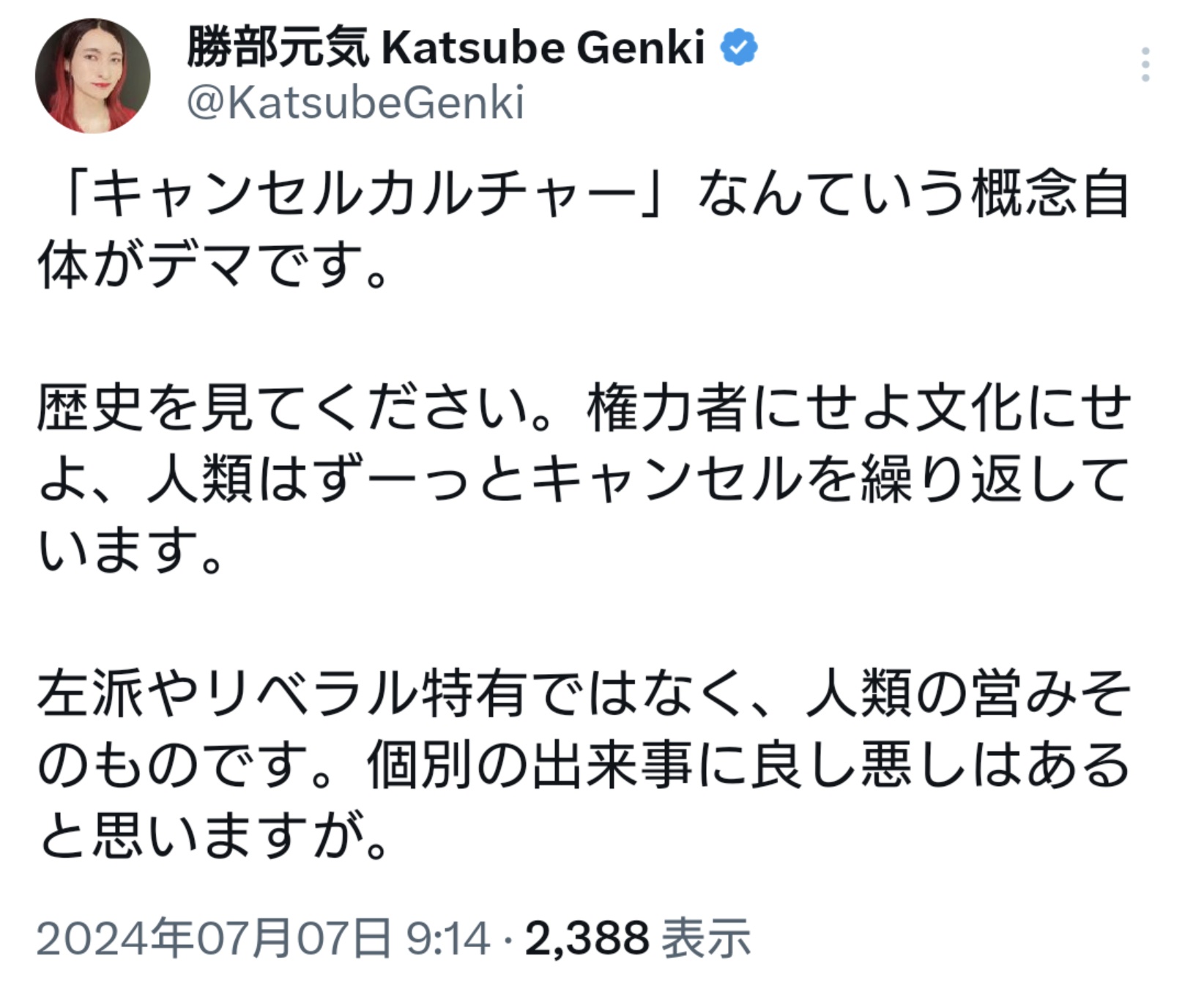Image resolution: width=1204 pixels, height=986 pixels.
Task: Click the phrase 権力者にせよ文化にせ
Action: pos(858,408)
